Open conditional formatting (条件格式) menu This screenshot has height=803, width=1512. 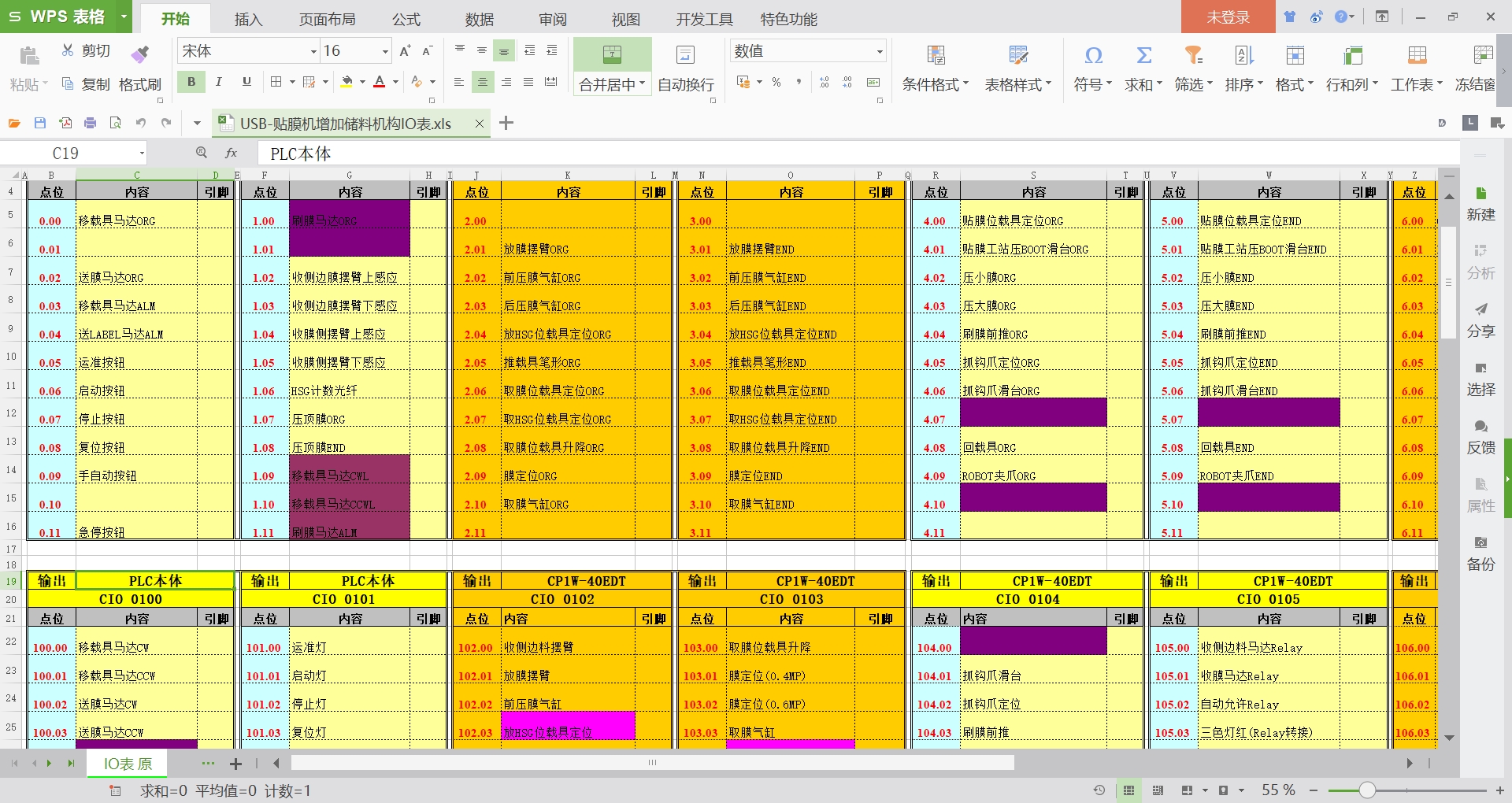coord(936,68)
